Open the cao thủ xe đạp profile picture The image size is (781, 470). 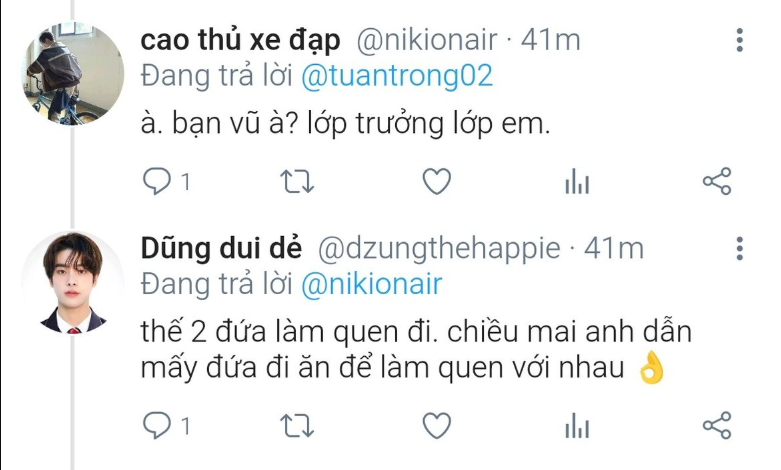point(73,73)
